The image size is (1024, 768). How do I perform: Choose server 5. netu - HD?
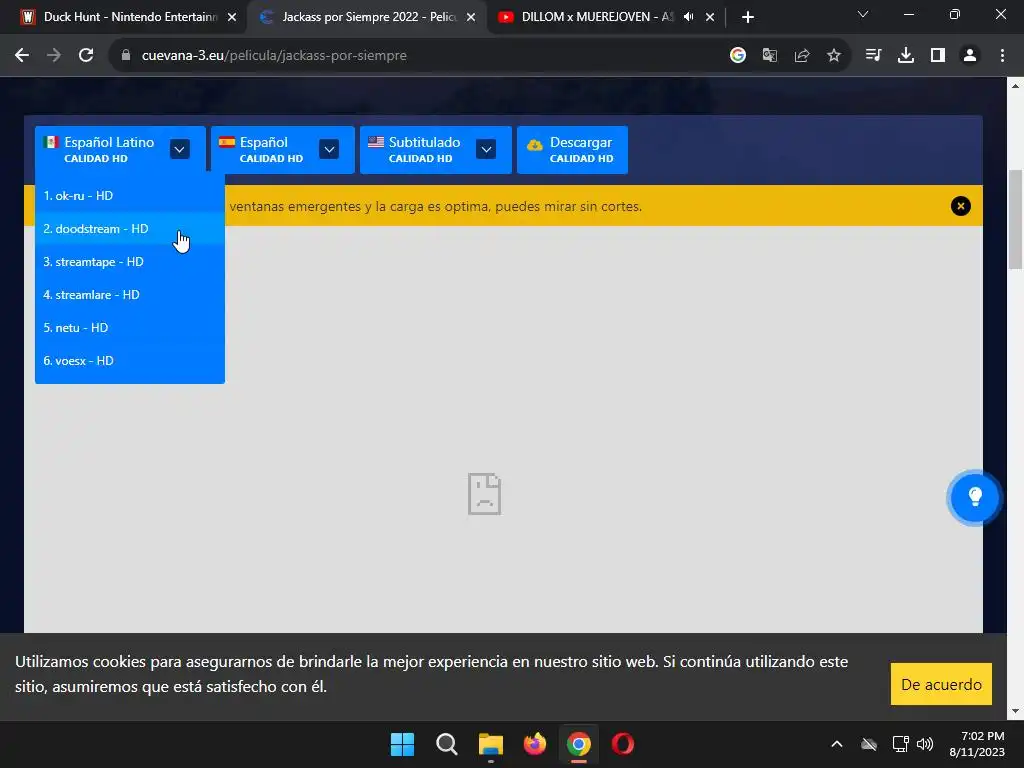129,328
